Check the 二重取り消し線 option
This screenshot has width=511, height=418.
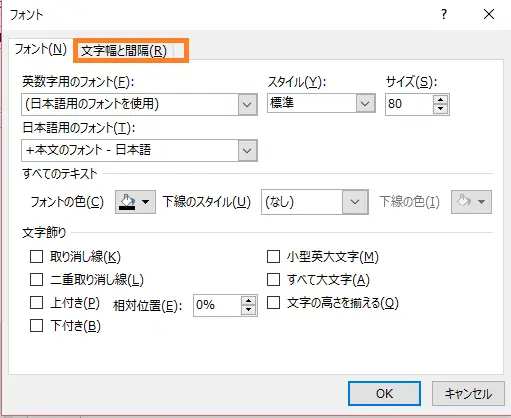pos(36,280)
